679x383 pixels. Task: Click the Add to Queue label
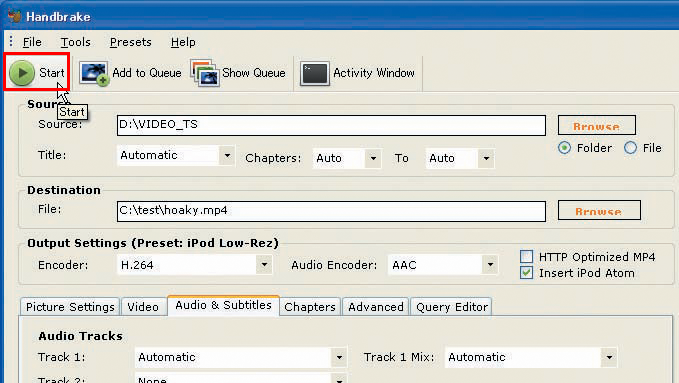(147, 73)
